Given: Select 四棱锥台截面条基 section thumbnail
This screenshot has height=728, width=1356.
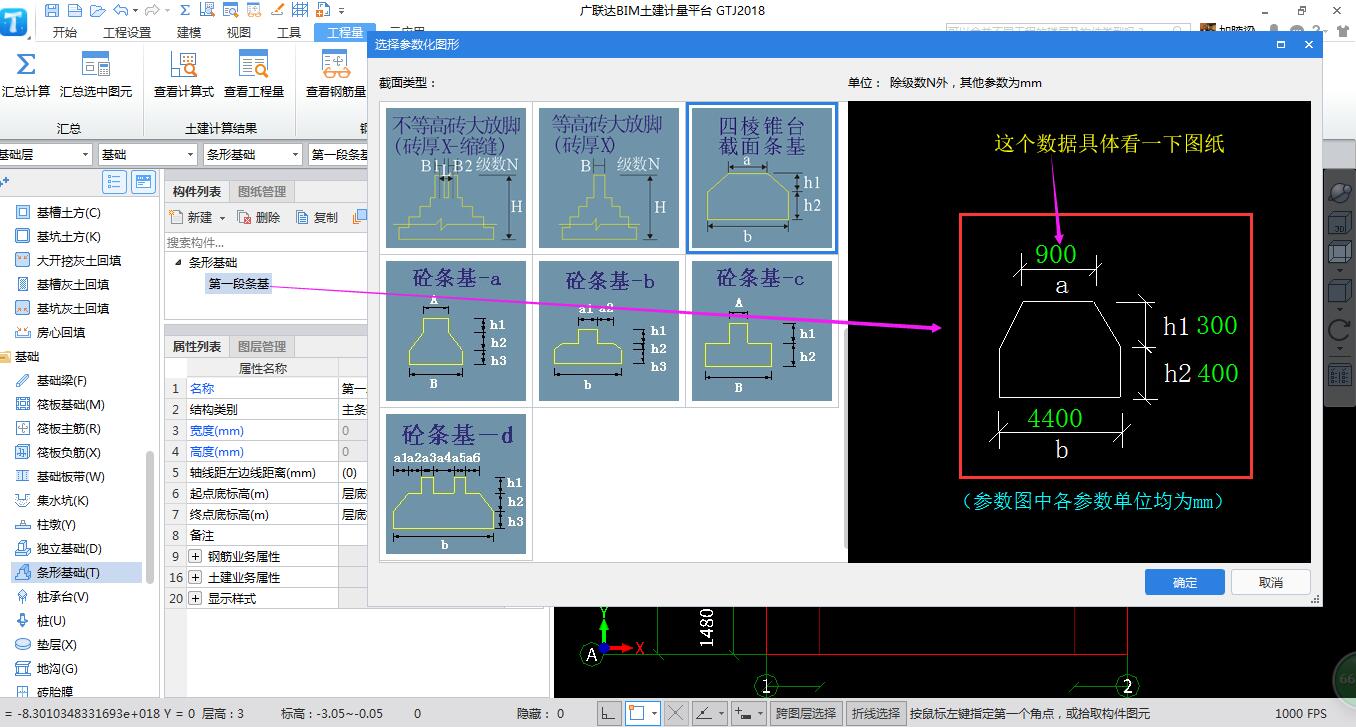Looking at the screenshot, I should 762,178.
